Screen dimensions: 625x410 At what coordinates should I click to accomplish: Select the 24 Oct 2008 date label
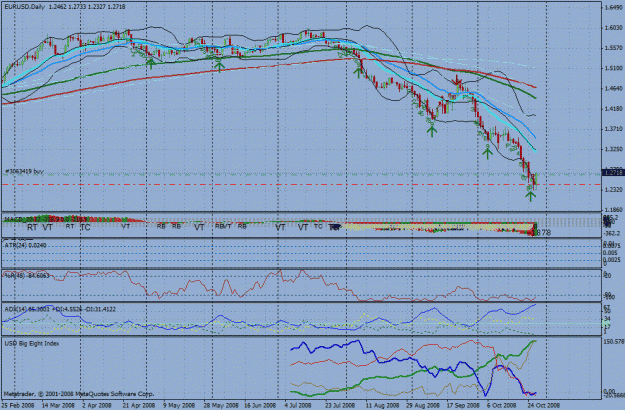pyautogui.click(x=543, y=405)
